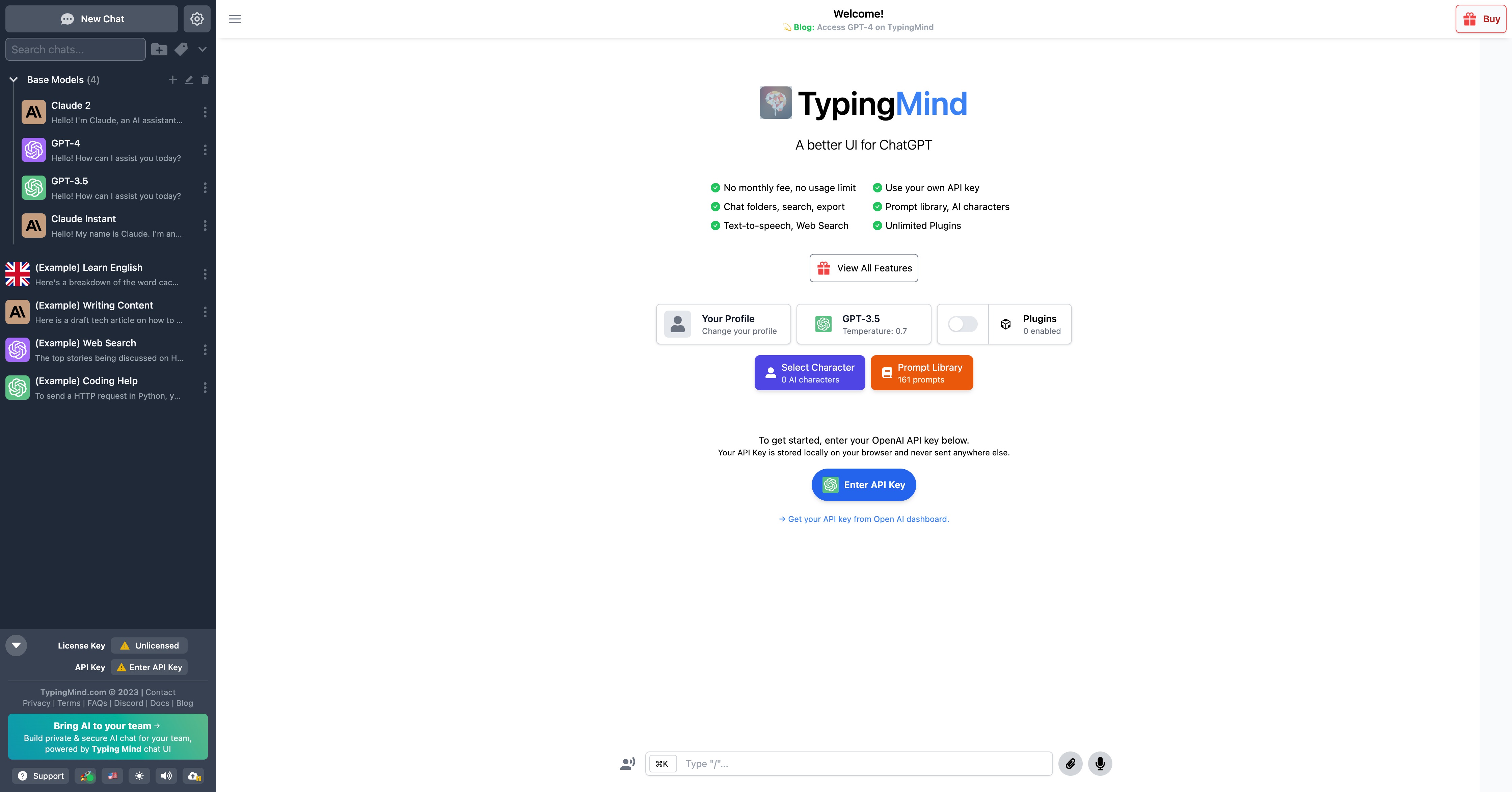Screen dimensions: 1512x792
Task: Click the attach file paperclip icon
Action: [x=1070, y=763]
